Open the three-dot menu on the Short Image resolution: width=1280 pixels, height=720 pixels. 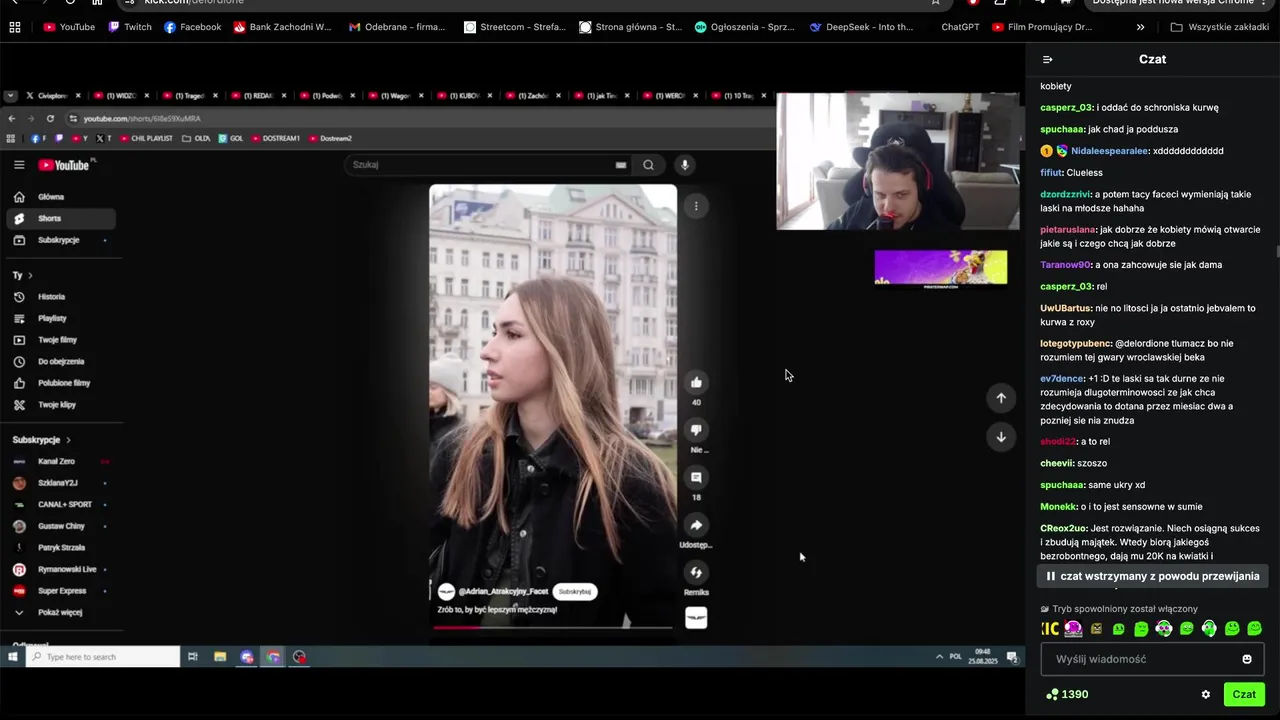696,206
